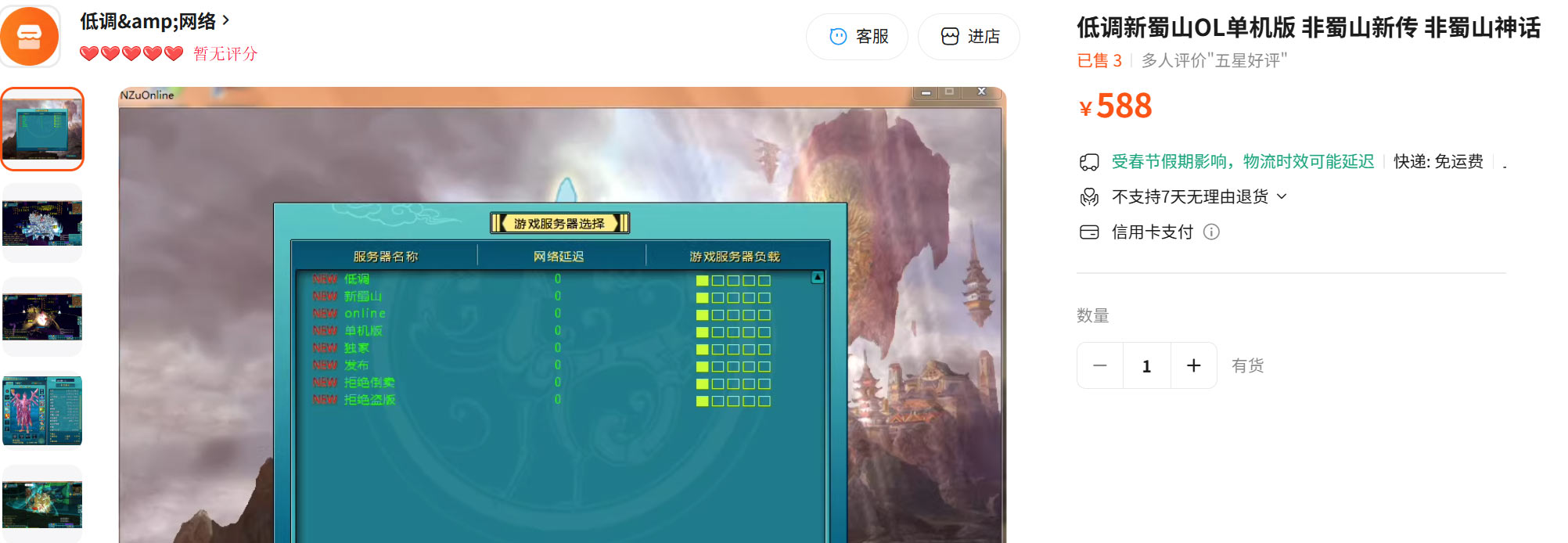Click the 网络延迟 column header

pos(559,257)
